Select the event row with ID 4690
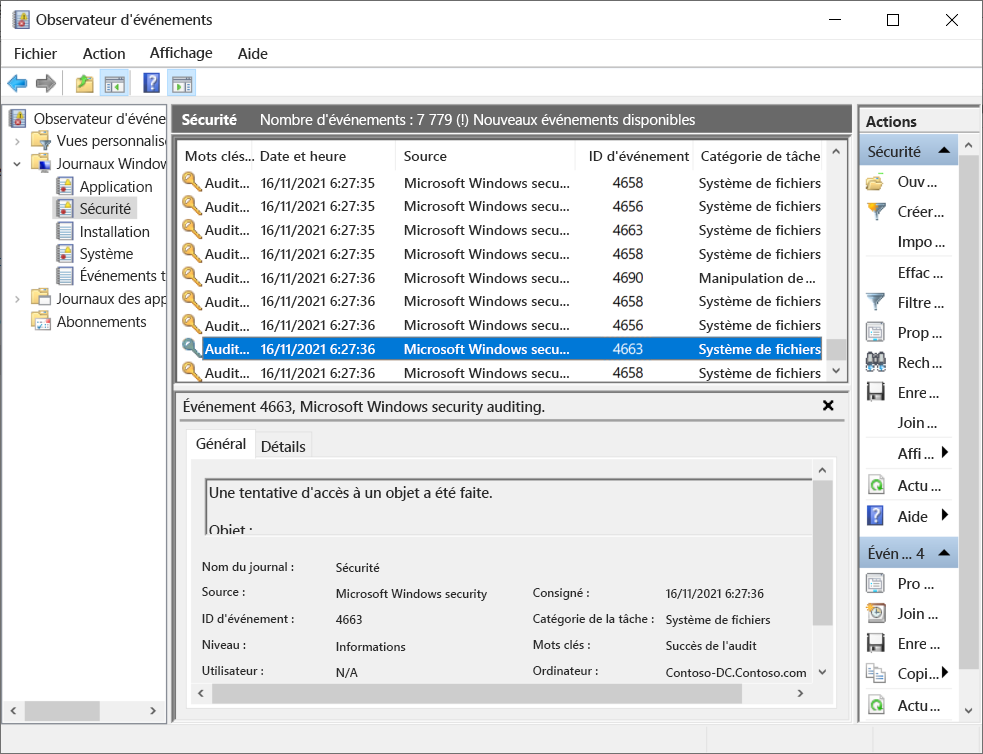 (x=500, y=277)
